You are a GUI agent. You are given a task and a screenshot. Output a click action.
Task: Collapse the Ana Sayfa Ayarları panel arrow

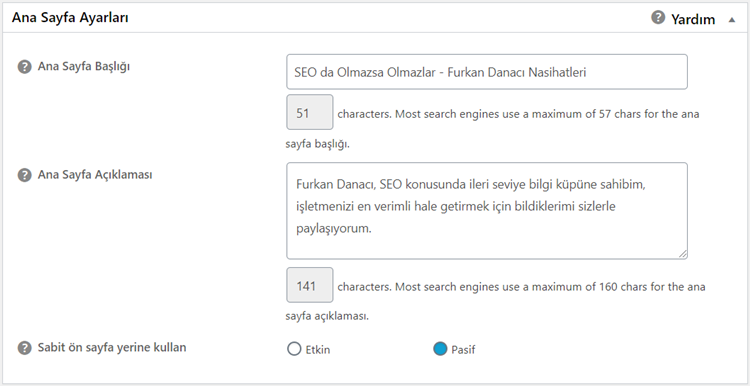coord(731,20)
